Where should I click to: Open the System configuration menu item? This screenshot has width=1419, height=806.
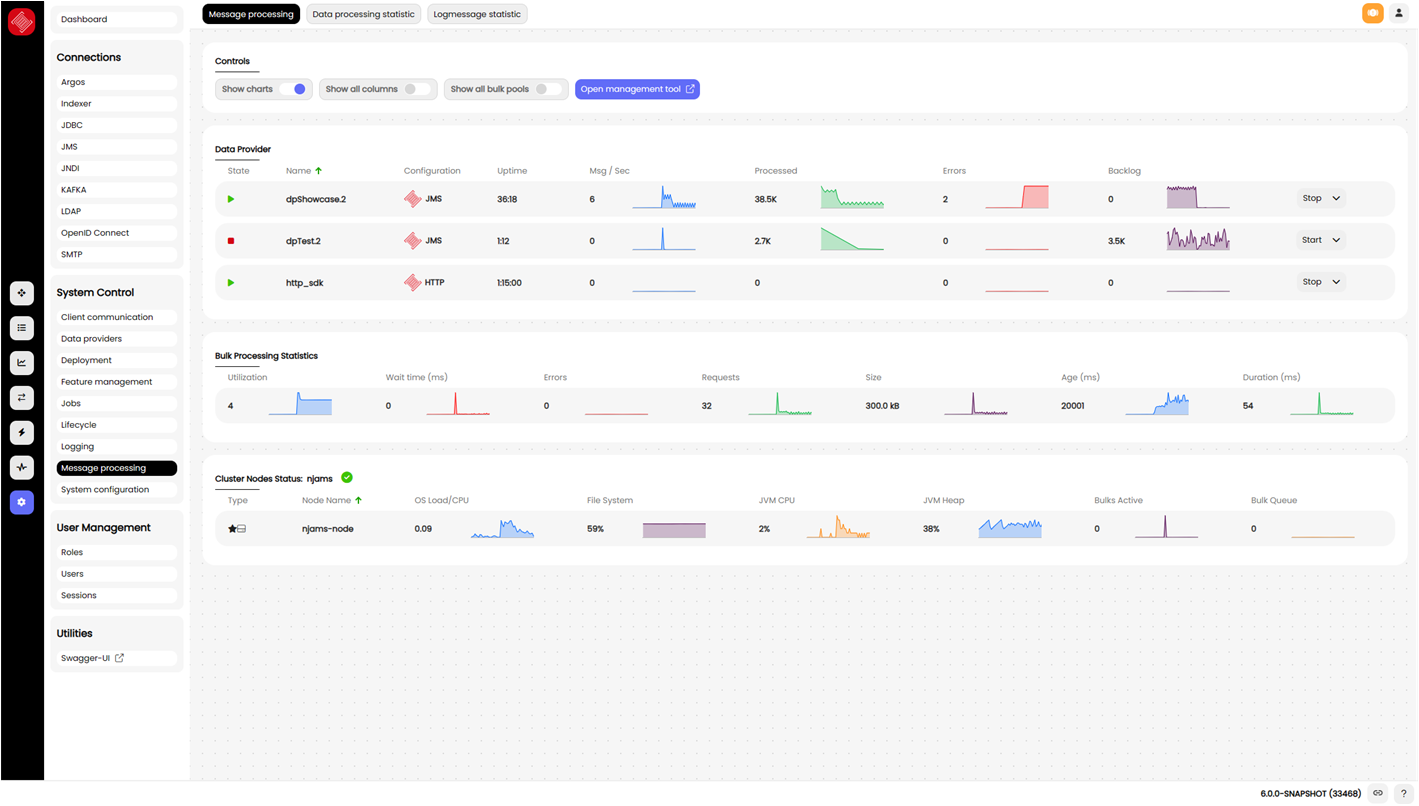117,490
